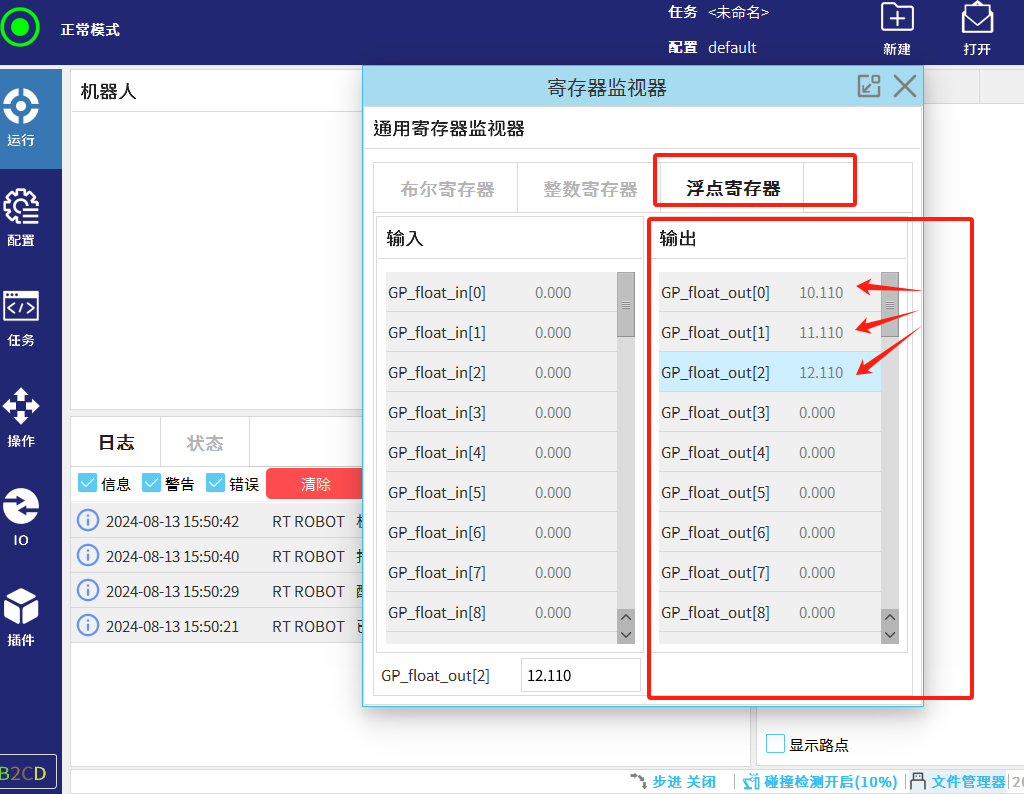This screenshot has height=794, width=1024.
Task: Enable the 显示路点 checkbox
Action: 775,744
